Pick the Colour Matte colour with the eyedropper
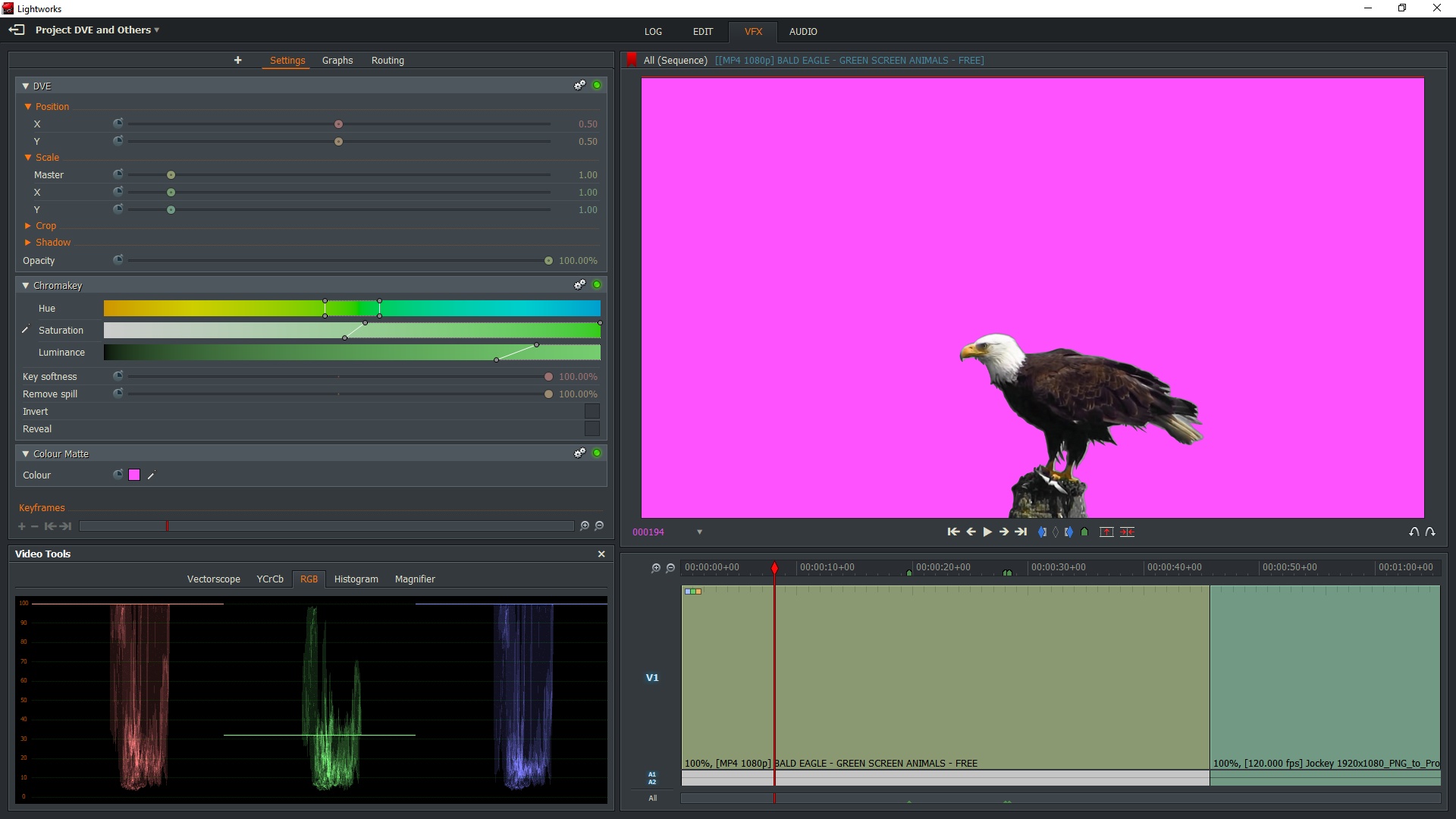 coord(151,475)
